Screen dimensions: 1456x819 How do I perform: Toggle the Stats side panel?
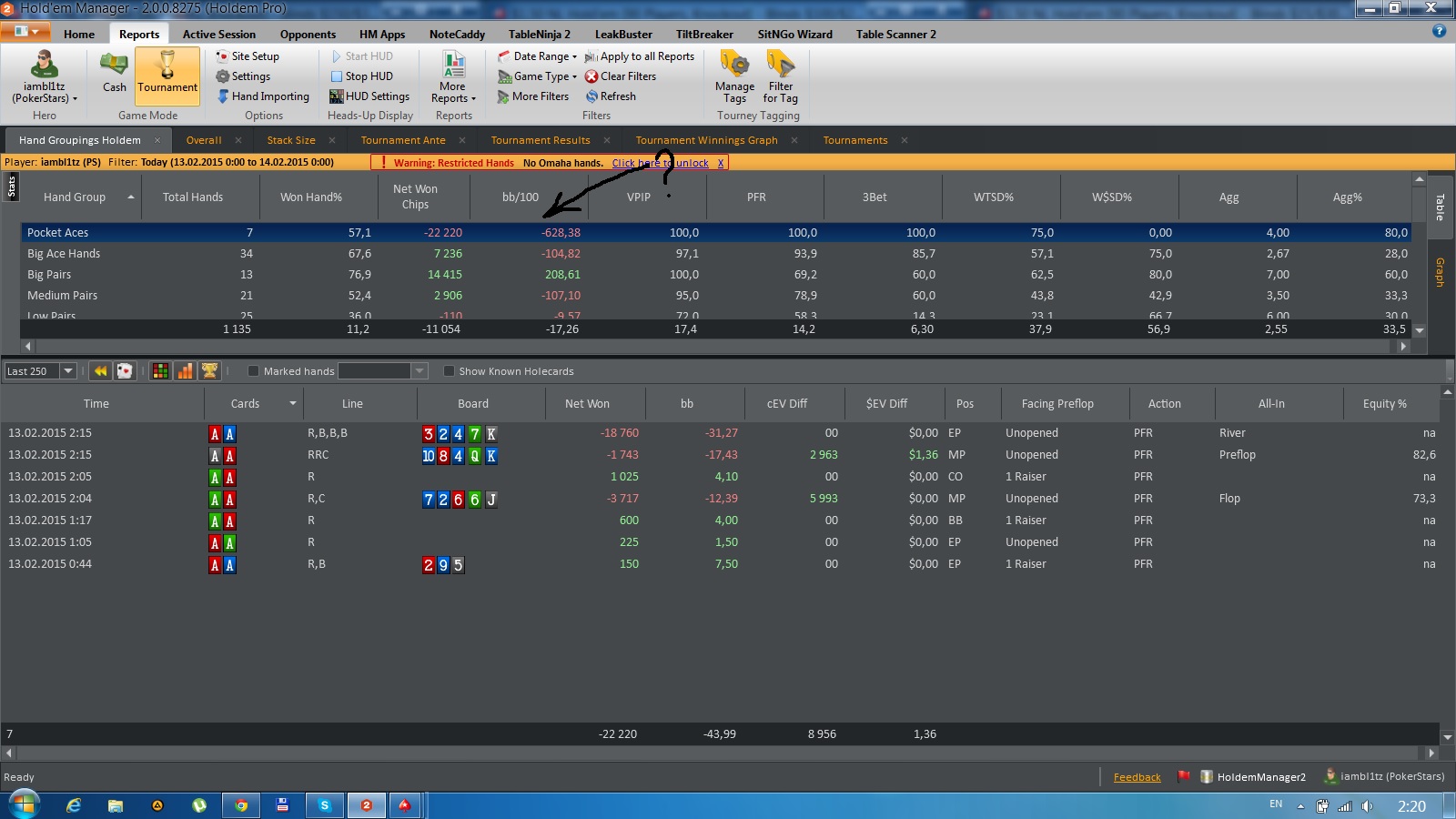12,187
